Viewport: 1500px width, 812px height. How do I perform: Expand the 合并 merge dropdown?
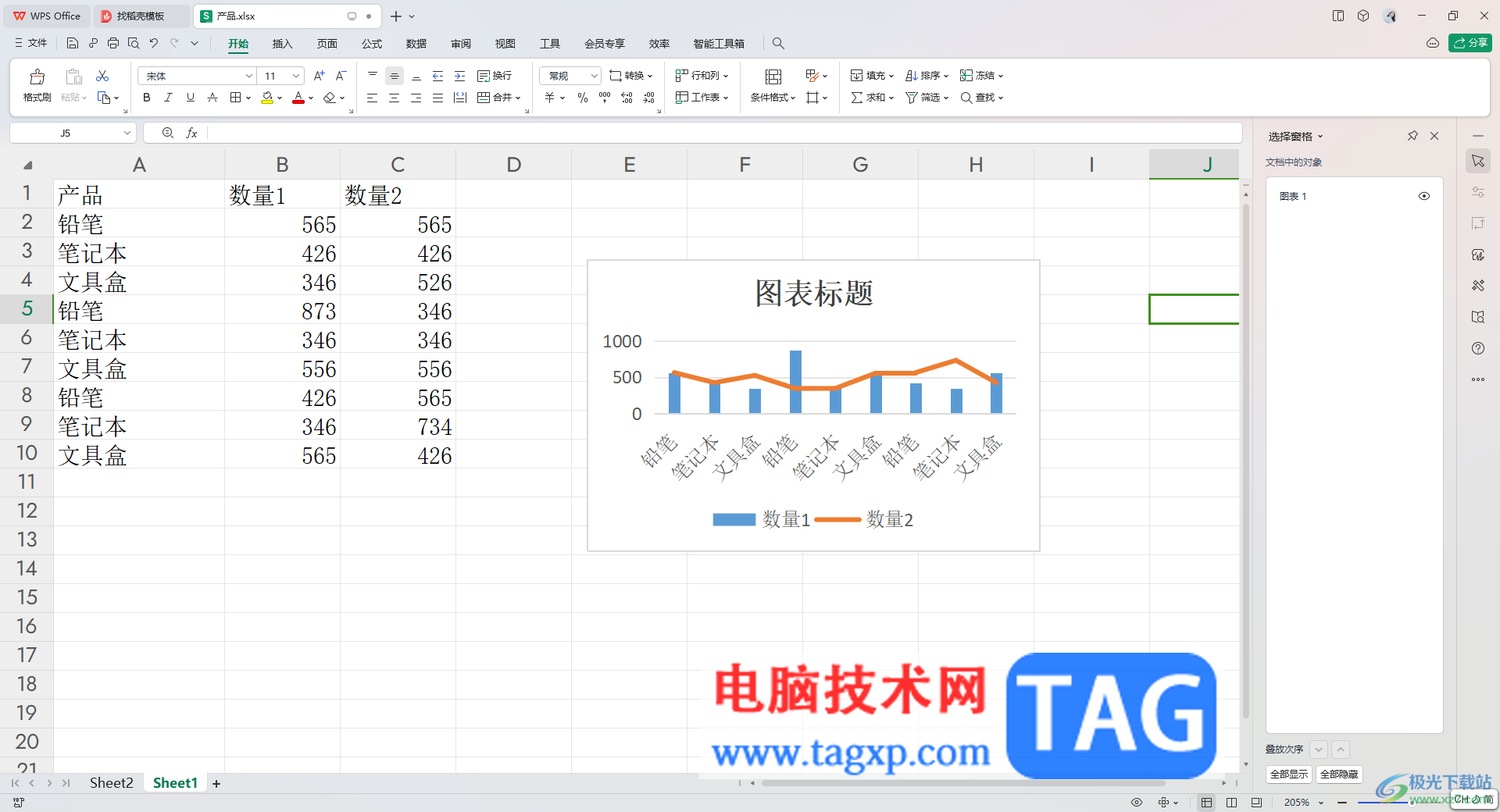pyautogui.click(x=517, y=98)
